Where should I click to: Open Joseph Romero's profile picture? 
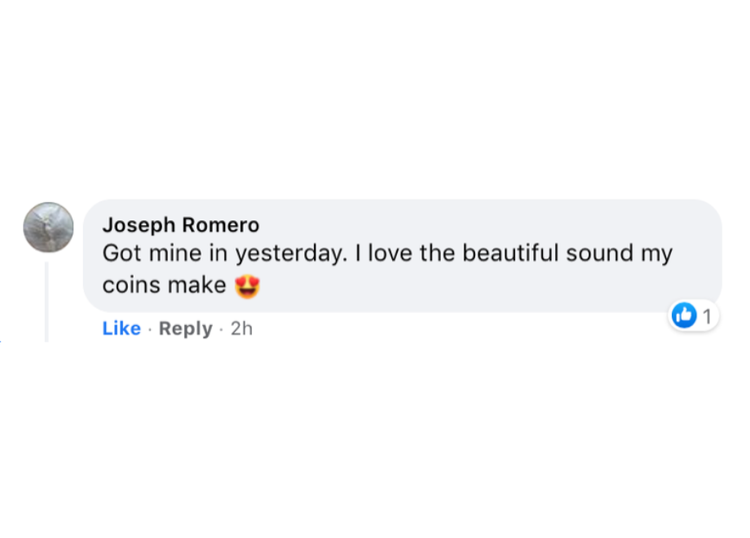[x=48, y=227]
